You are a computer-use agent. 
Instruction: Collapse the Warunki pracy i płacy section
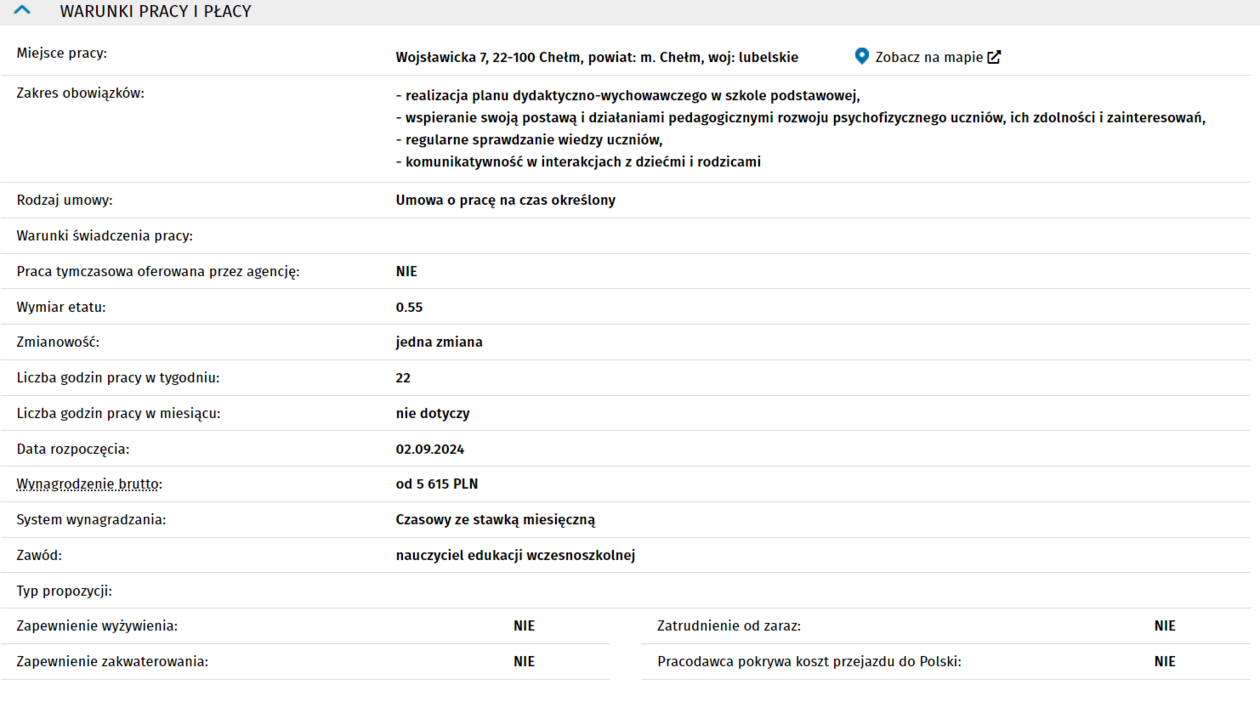point(22,11)
